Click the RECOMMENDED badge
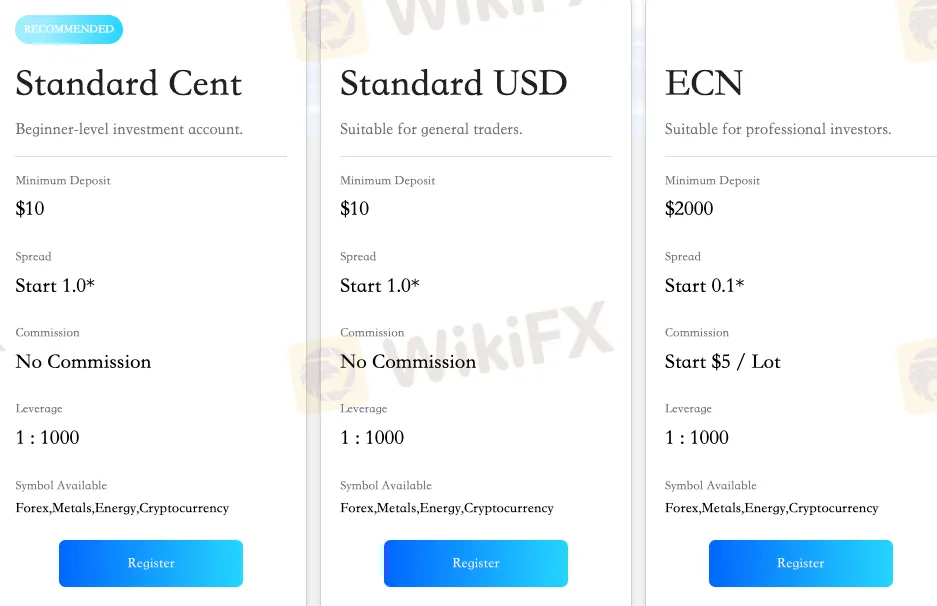 69,29
